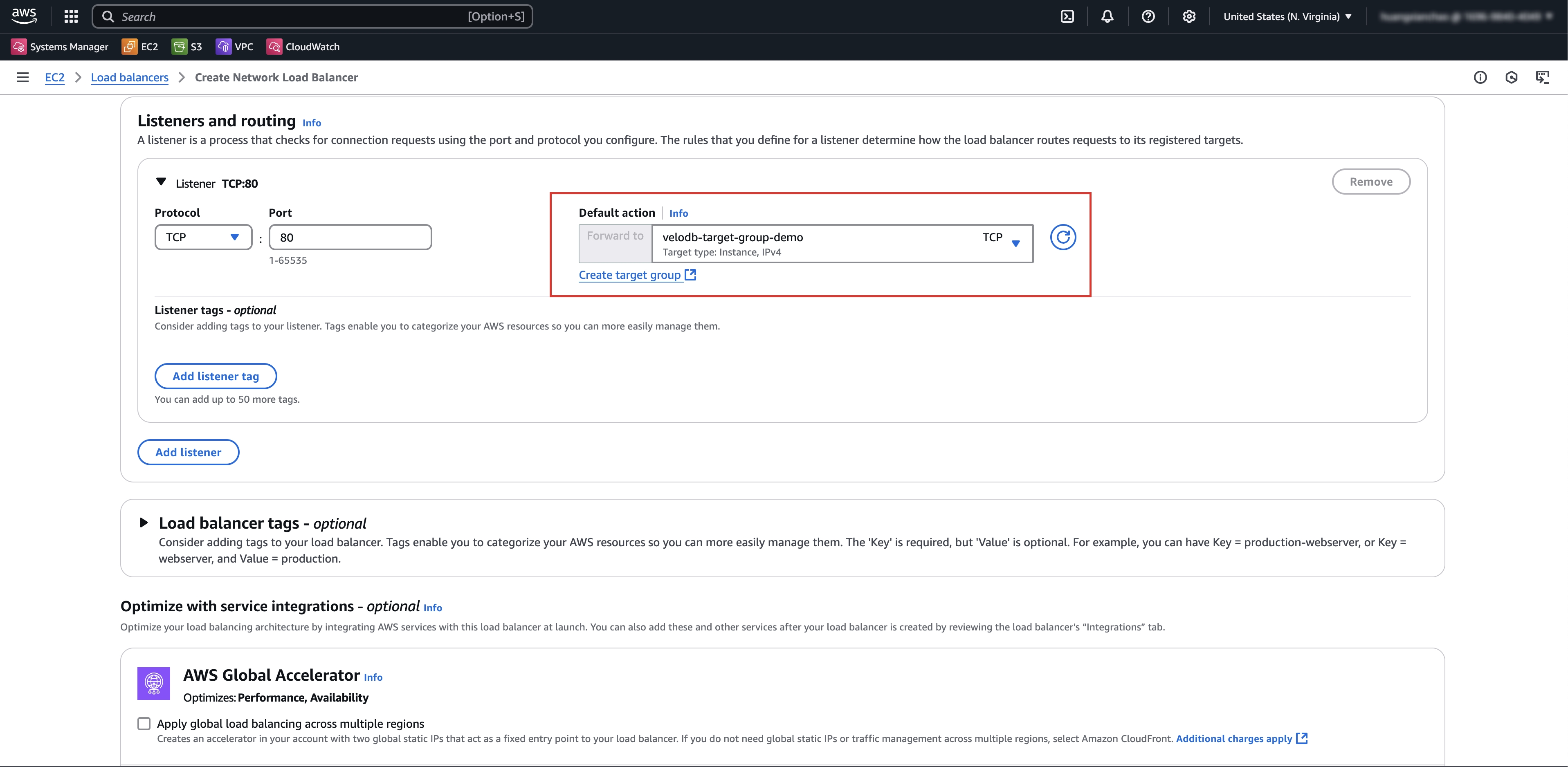Click the Add listener tag button
1568x767 pixels.
click(x=216, y=376)
